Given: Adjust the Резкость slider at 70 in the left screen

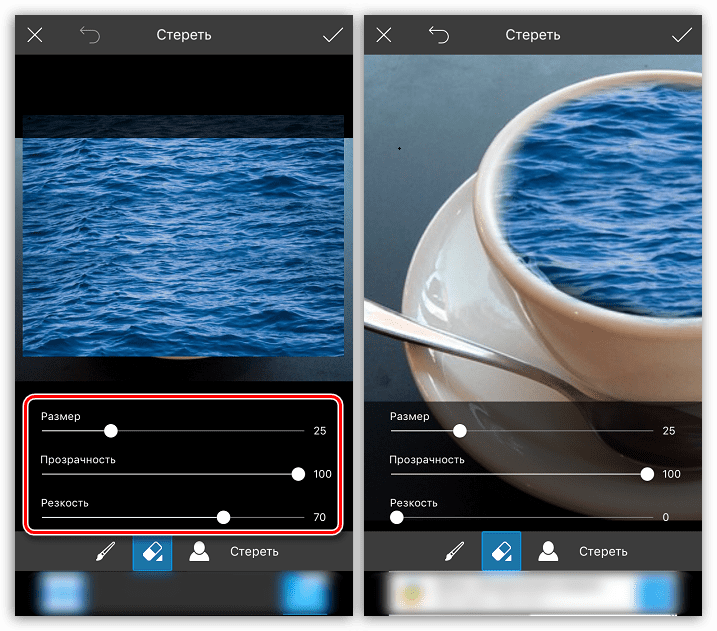Looking at the screenshot, I should coord(223,518).
